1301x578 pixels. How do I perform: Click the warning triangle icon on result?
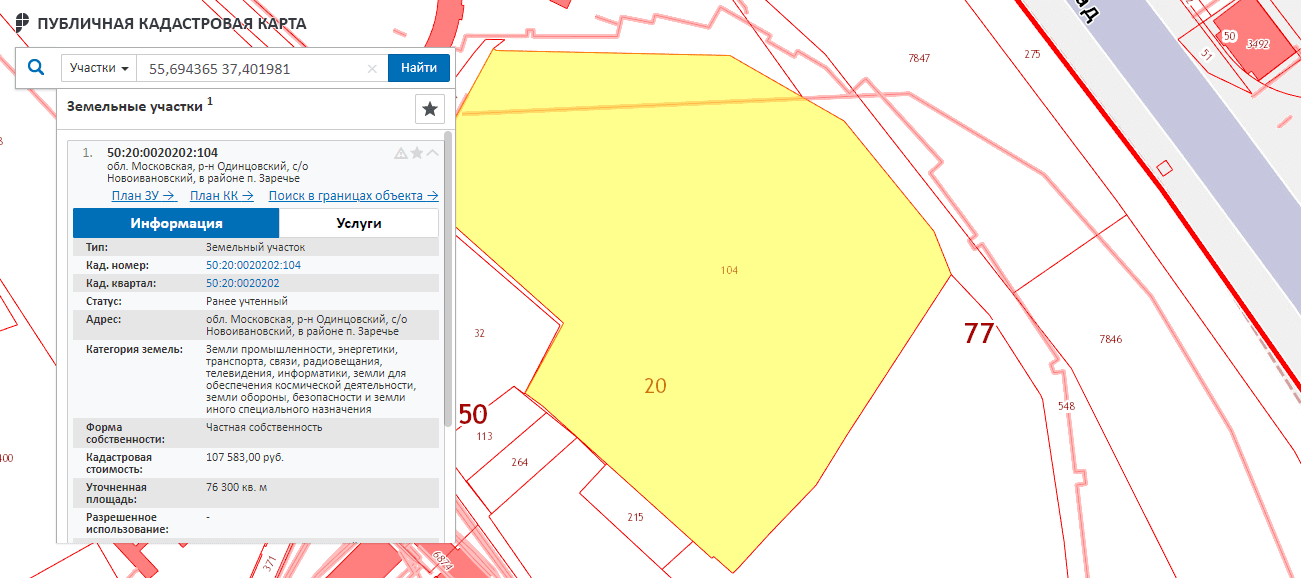(x=401, y=153)
